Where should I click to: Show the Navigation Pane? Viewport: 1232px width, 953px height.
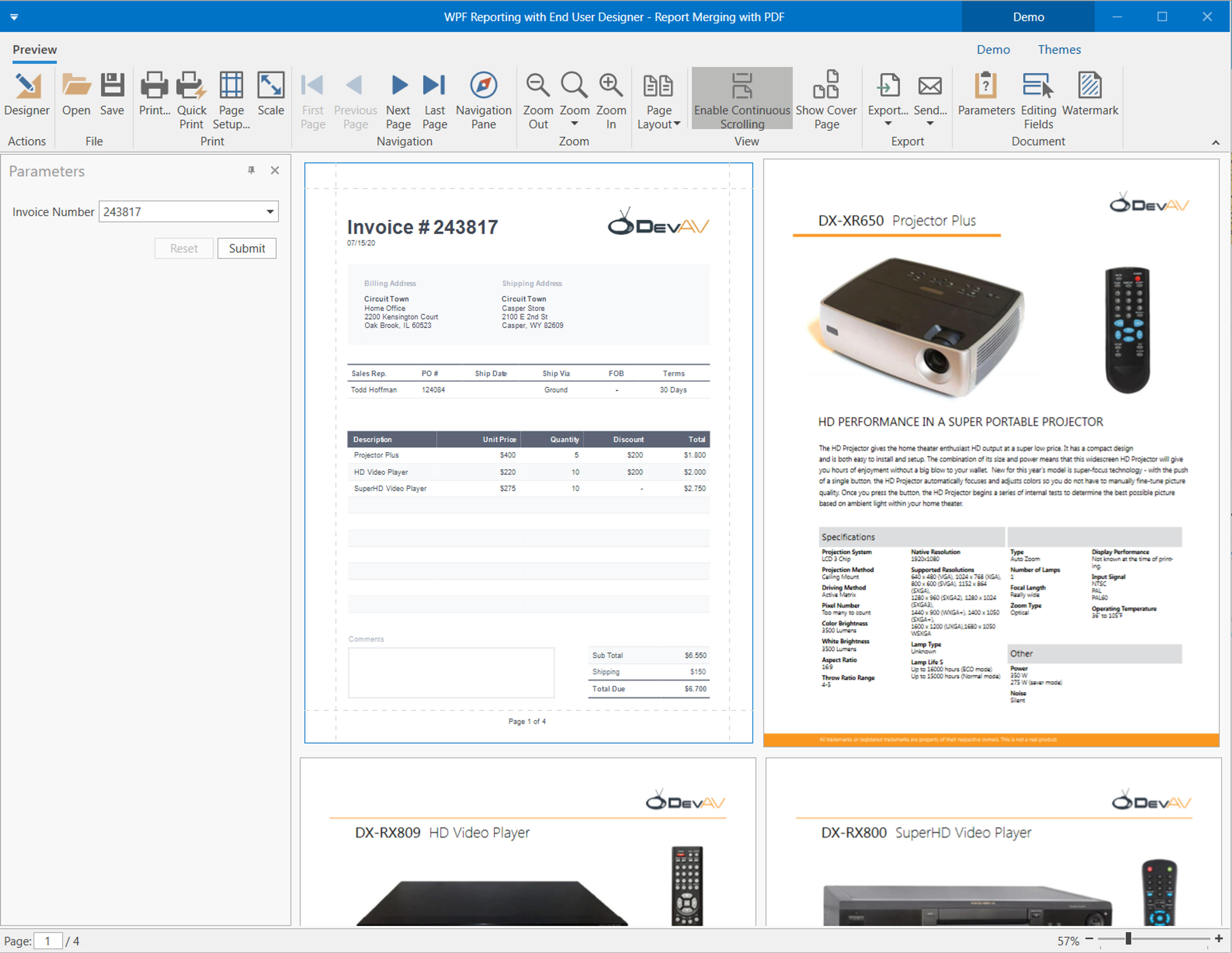coord(483,101)
